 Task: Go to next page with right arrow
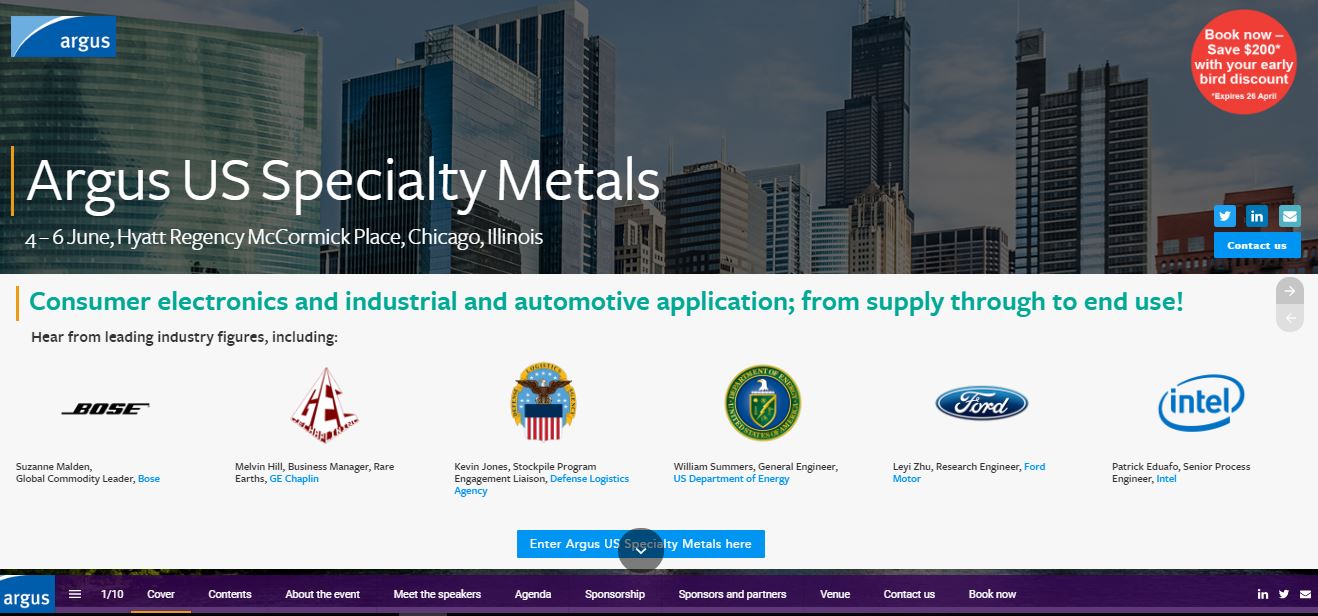1290,291
